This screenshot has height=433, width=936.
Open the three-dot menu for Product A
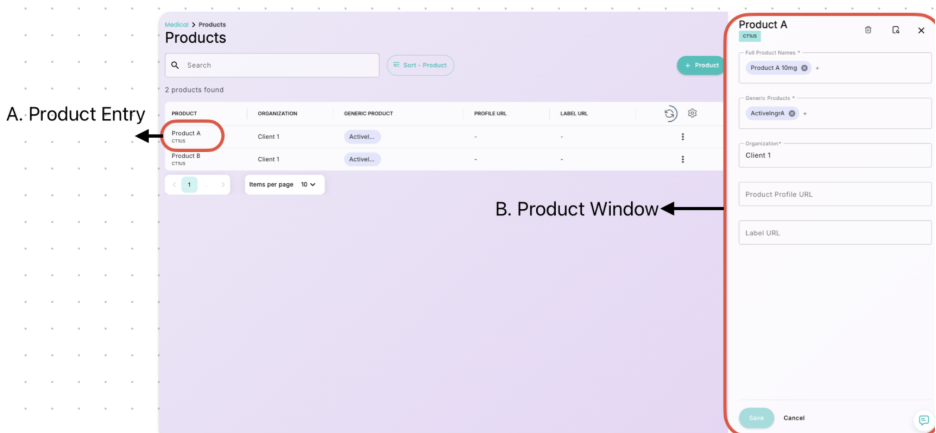[x=682, y=137]
